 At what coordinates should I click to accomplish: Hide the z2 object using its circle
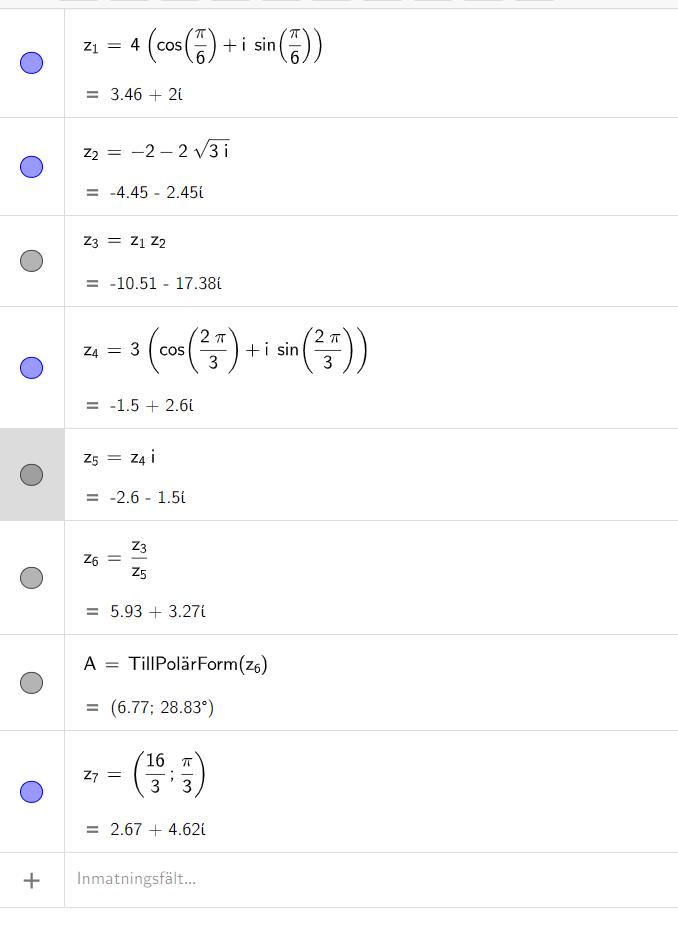coord(32,167)
